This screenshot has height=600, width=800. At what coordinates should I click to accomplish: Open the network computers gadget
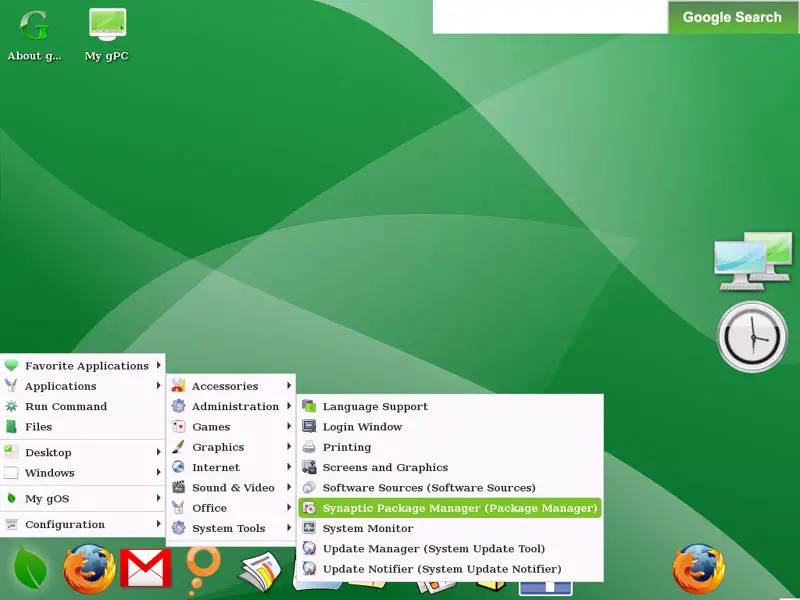click(x=752, y=261)
